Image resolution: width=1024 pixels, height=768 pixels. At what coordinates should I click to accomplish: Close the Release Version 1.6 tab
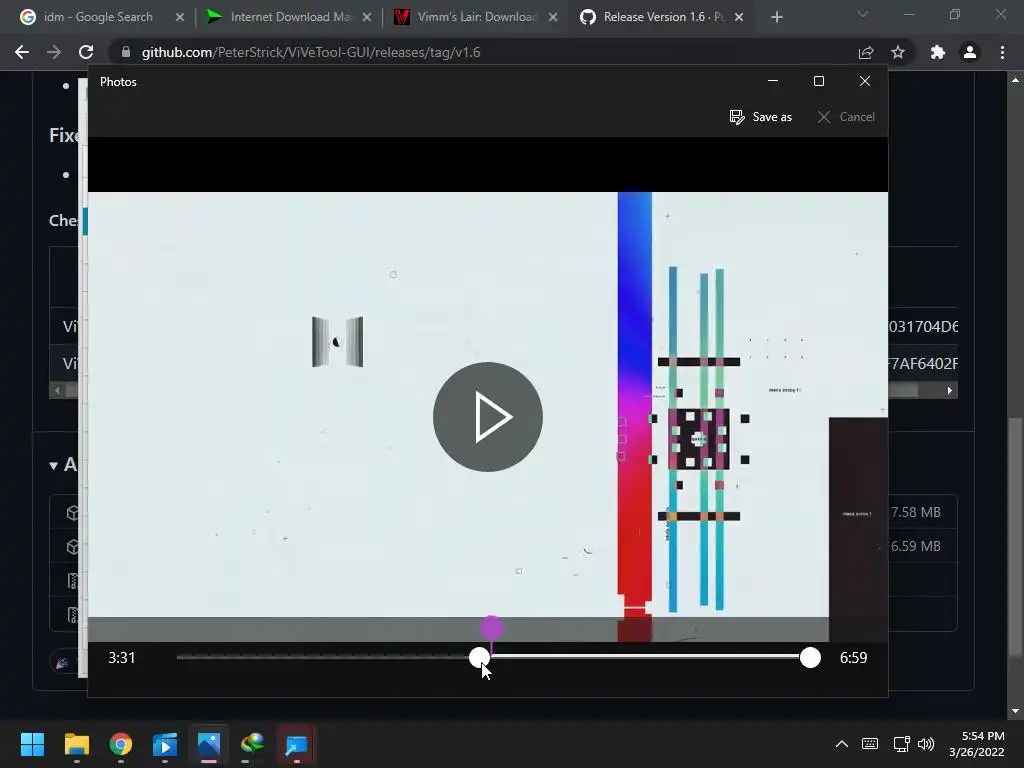(x=739, y=18)
